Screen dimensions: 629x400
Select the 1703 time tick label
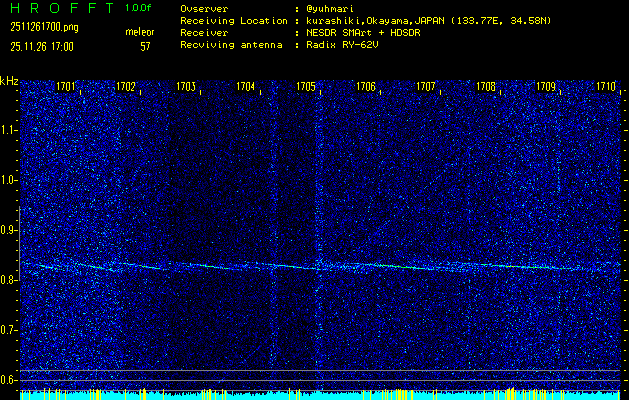click(186, 87)
